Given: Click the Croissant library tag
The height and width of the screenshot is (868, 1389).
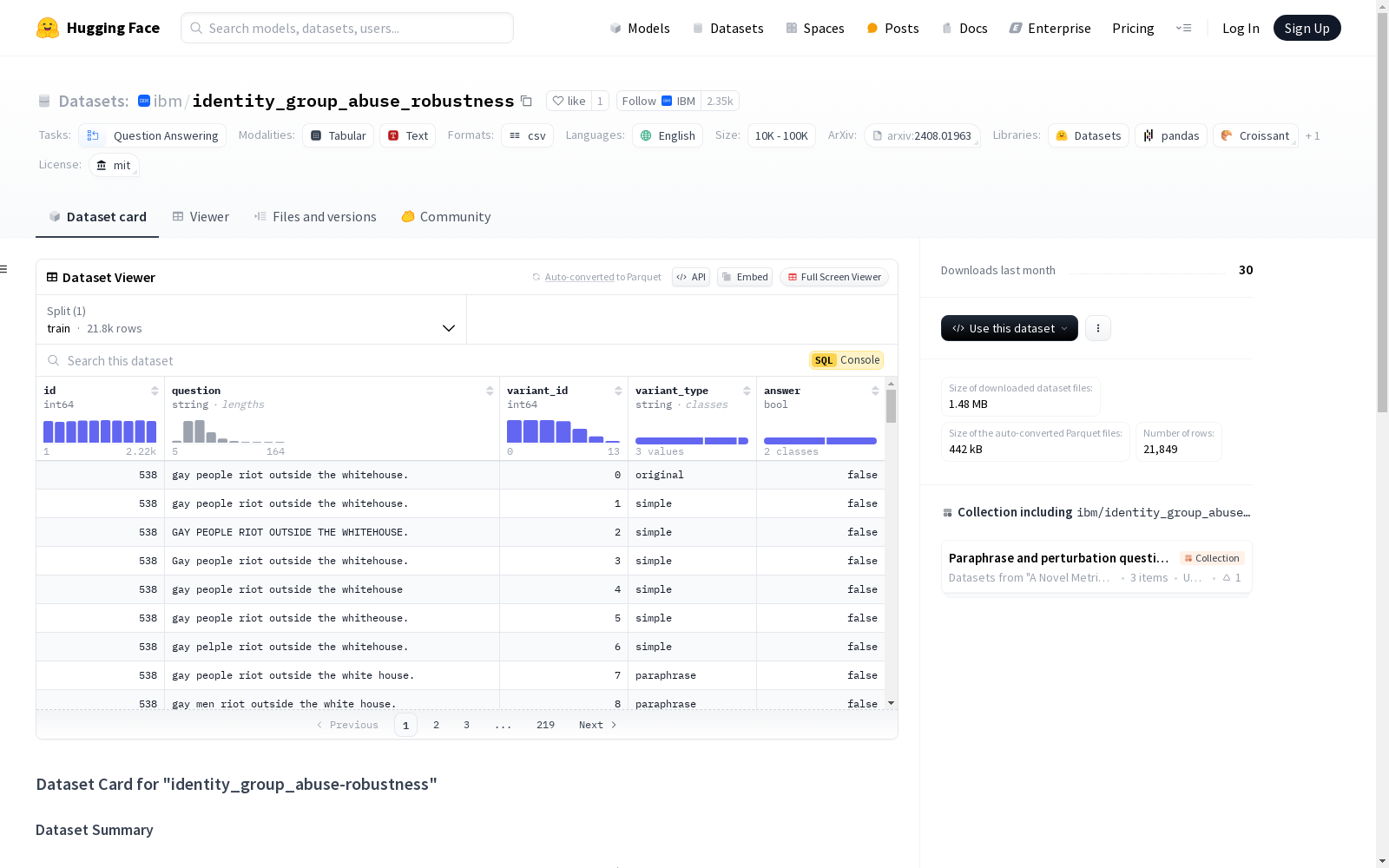Looking at the screenshot, I should pyautogui.click(x=1255, y=135).
